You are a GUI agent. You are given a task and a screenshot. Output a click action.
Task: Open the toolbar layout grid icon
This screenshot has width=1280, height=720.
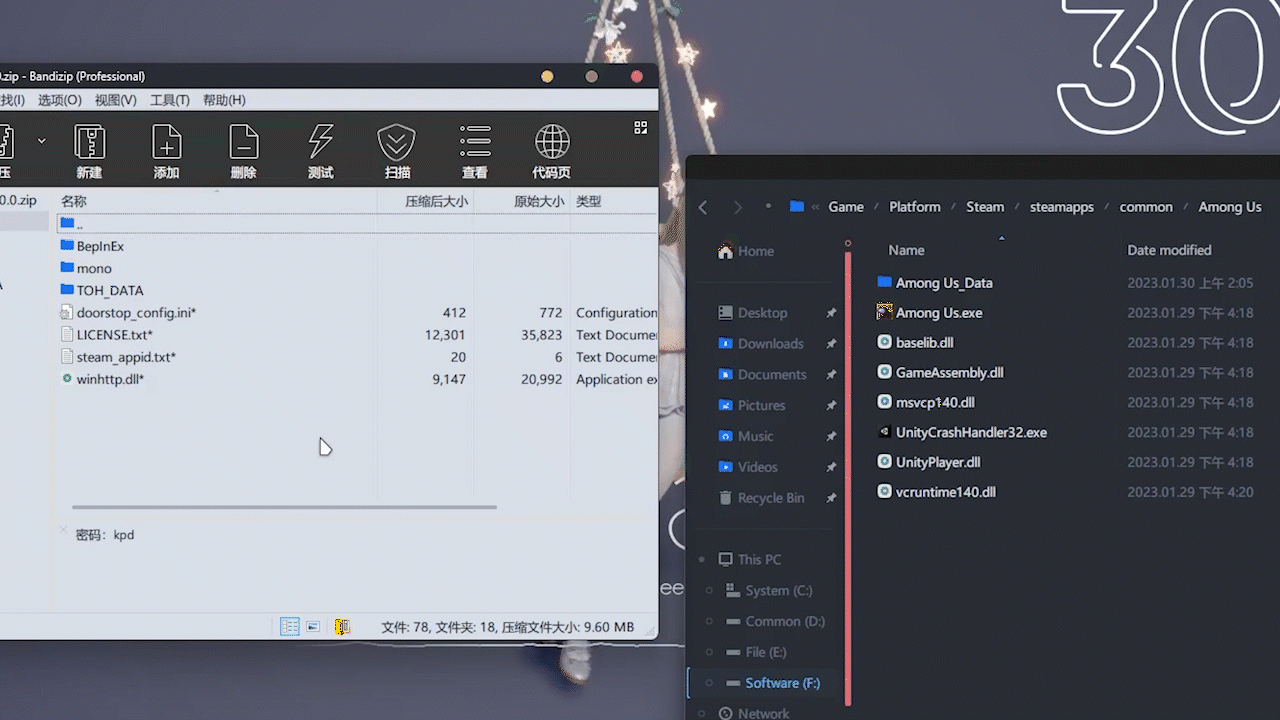click(641, 127)
